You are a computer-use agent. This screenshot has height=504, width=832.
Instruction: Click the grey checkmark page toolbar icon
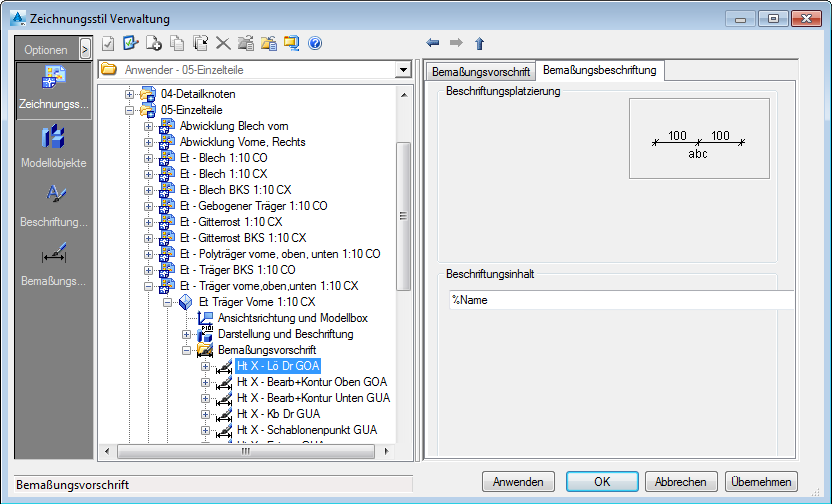(108, 44)
